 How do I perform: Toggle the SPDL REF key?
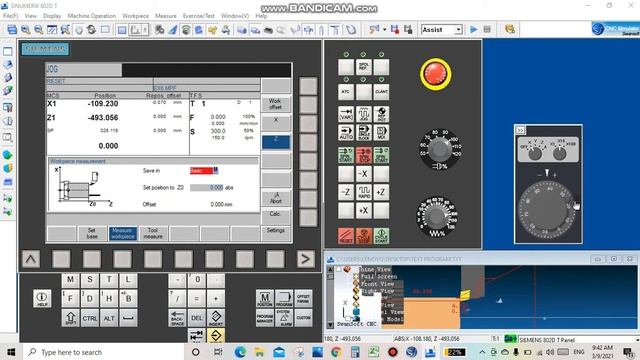(x=363, y=67)
